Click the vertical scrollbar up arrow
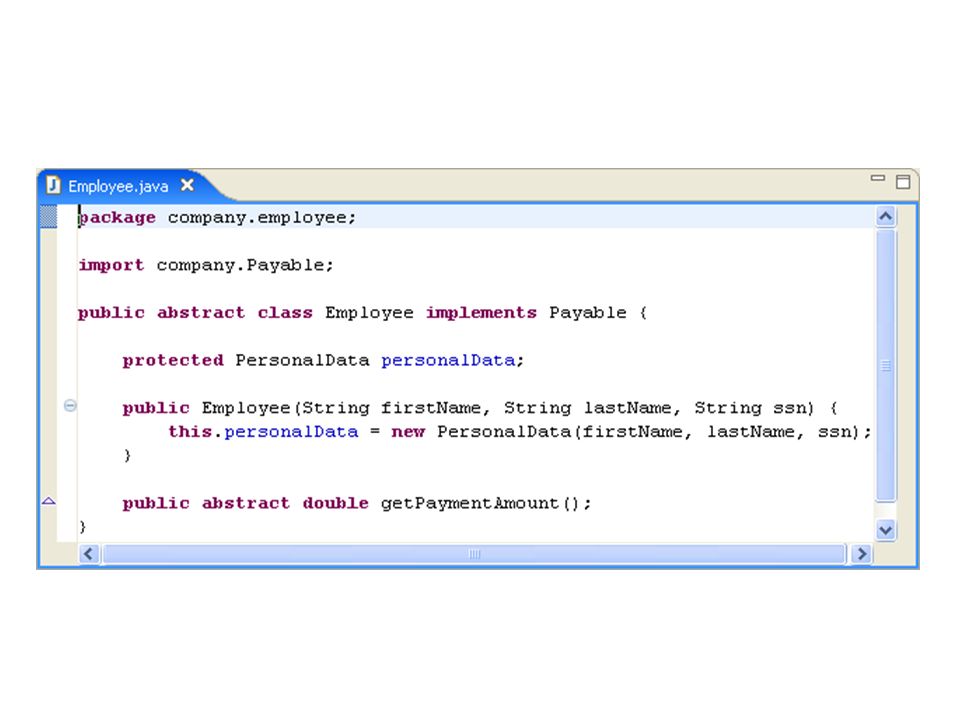 coord(885,216)
